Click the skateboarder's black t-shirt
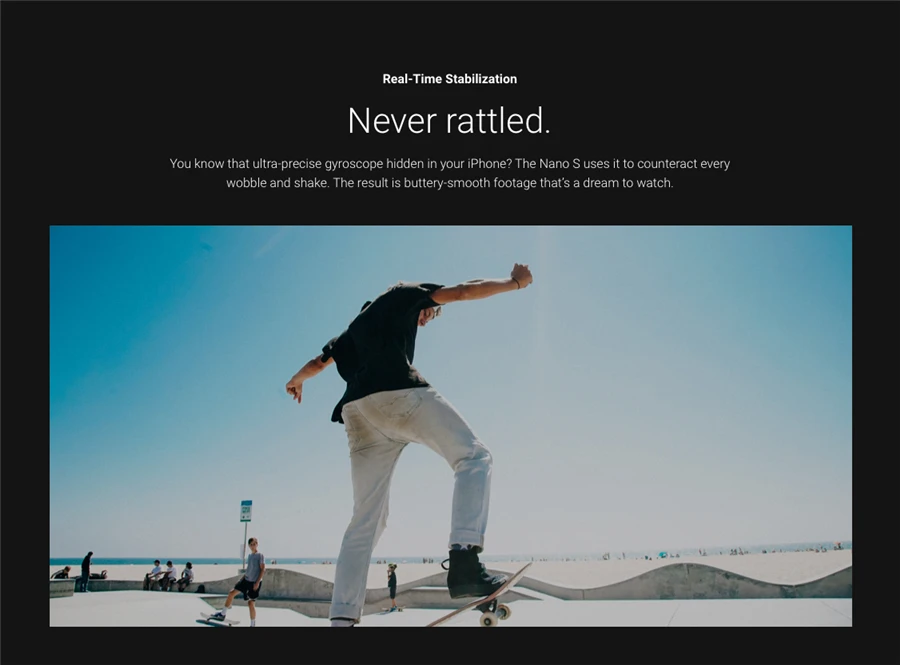 point(382,343)
